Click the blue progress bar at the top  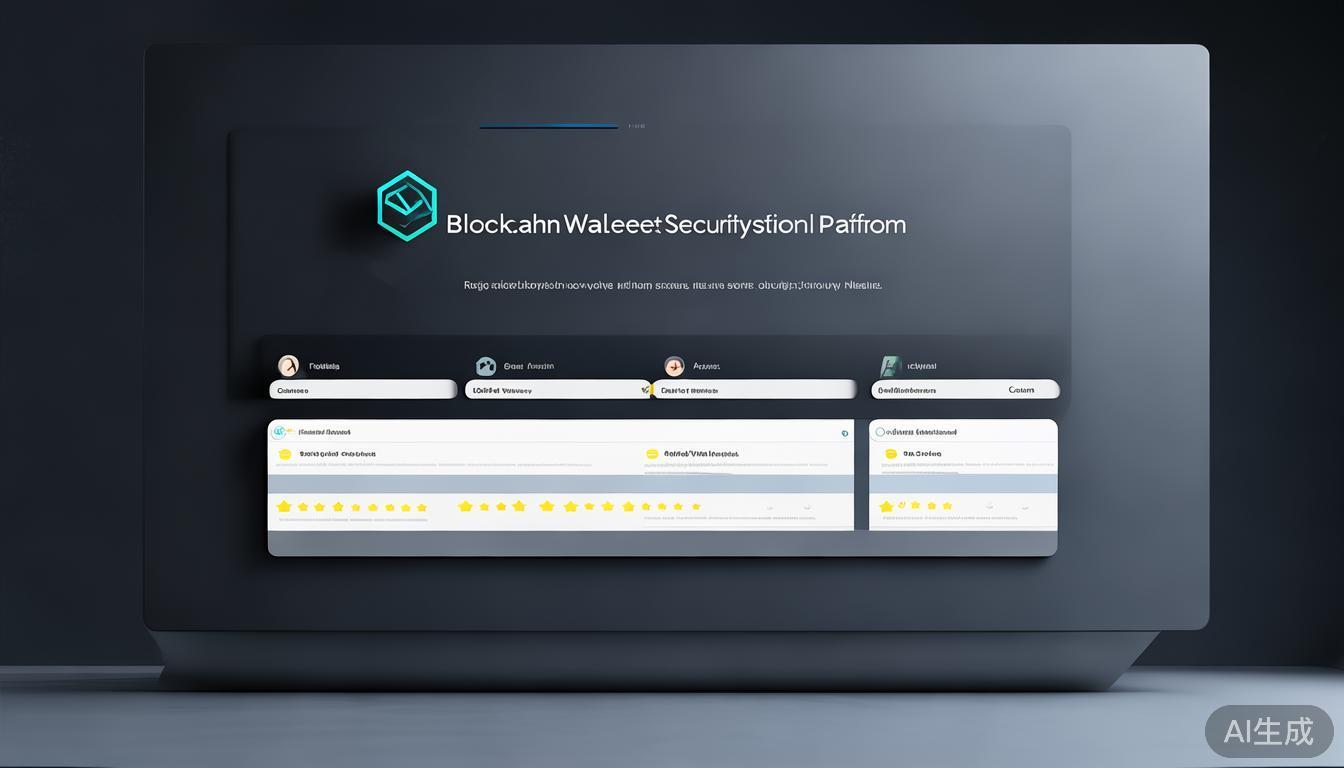click(x=548, y=127)
